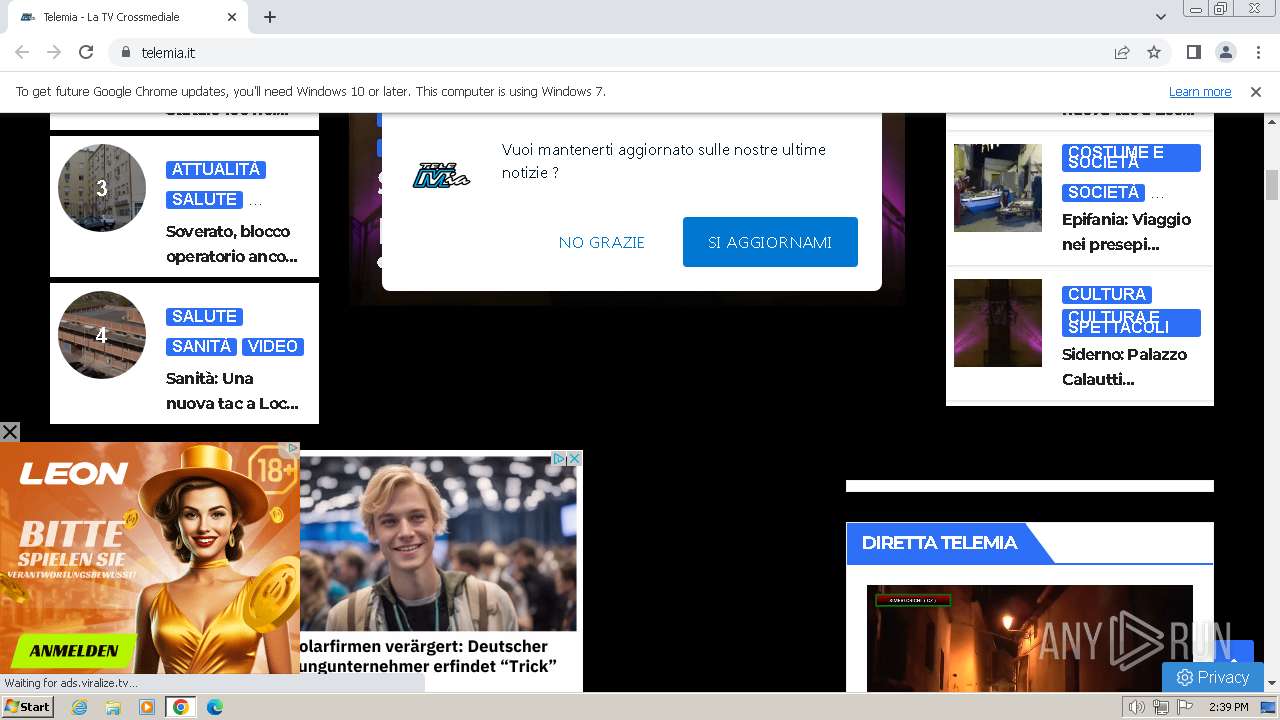Open the SOCIETÀ category tag
This screenshot has width=1280, height=720.
1103,192
